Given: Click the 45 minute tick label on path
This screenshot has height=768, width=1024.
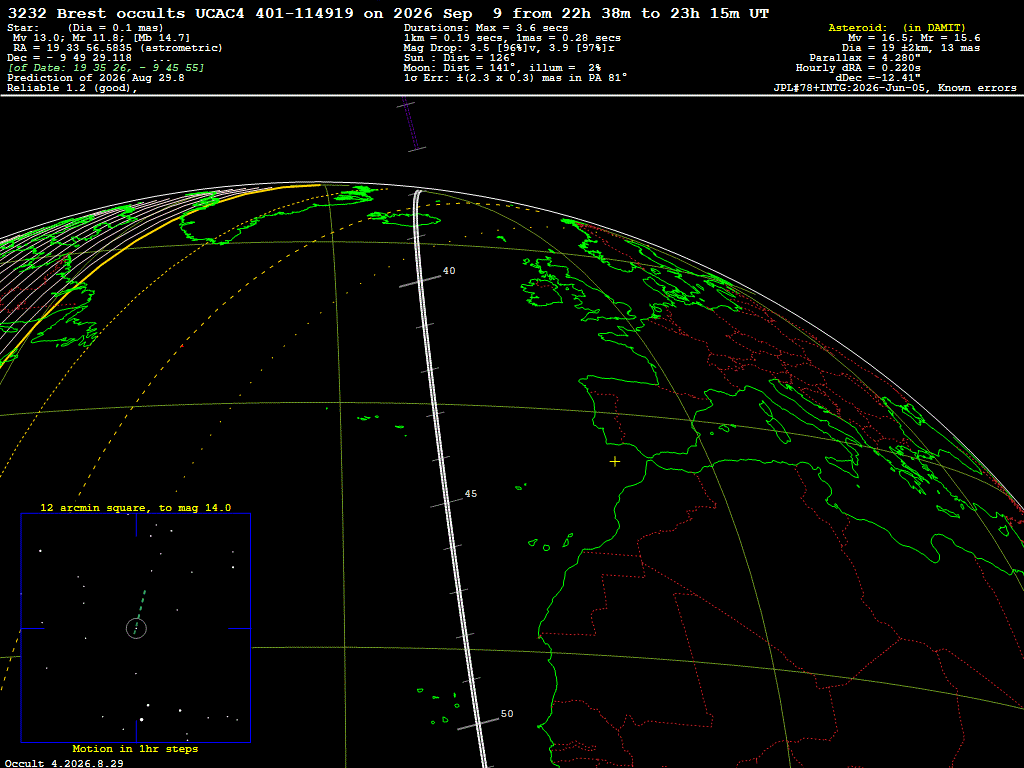Looking at the screenshot, I should [x=471, y=494].
